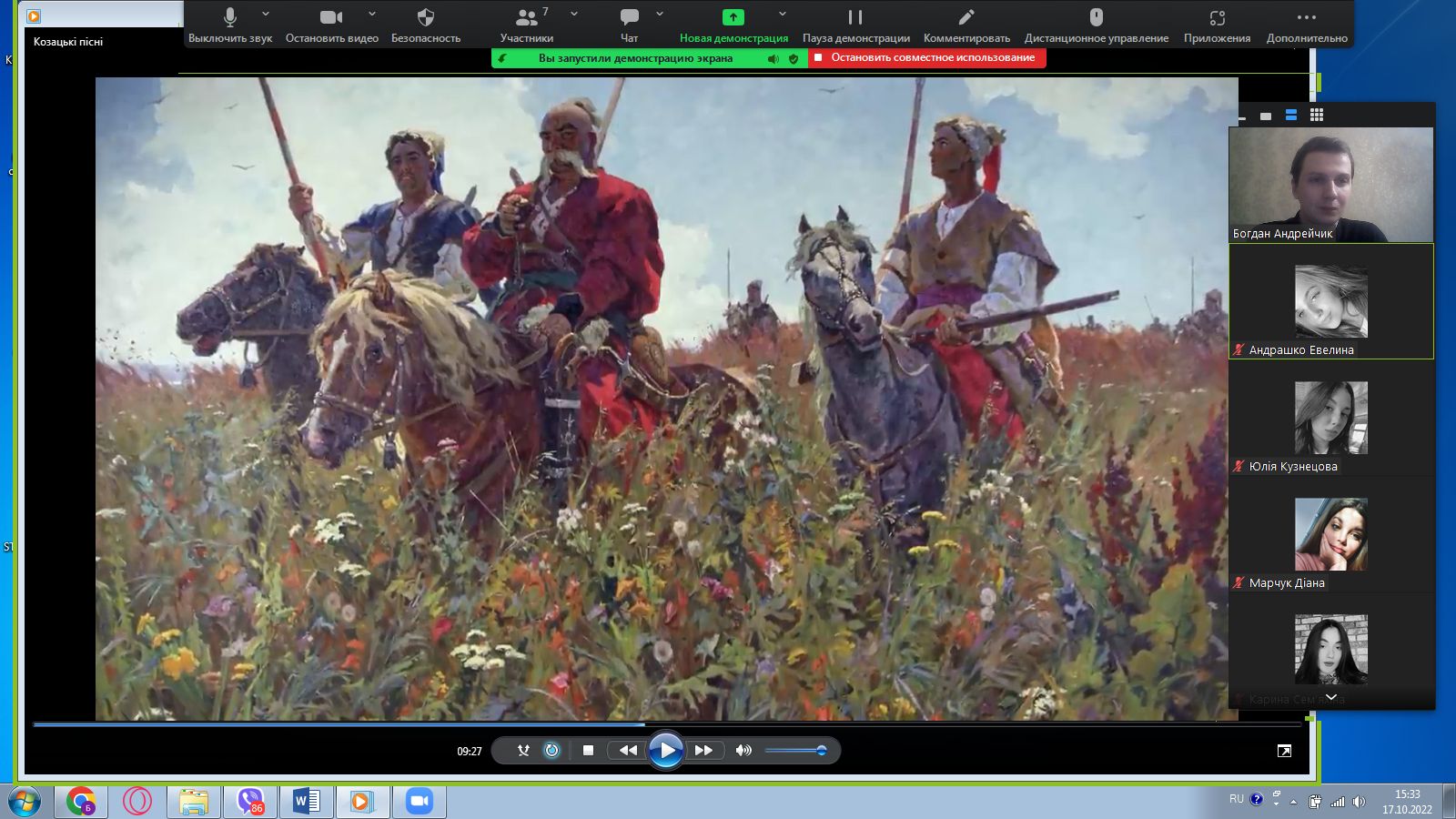Toggle repeat in media player
This screenshot has height=819, width=1456.
(x=551, y=751)
